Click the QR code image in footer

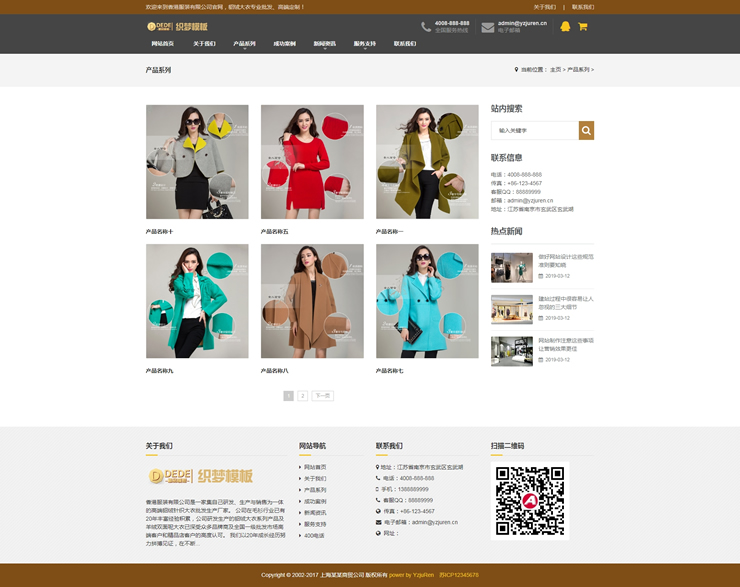[529, 500]
